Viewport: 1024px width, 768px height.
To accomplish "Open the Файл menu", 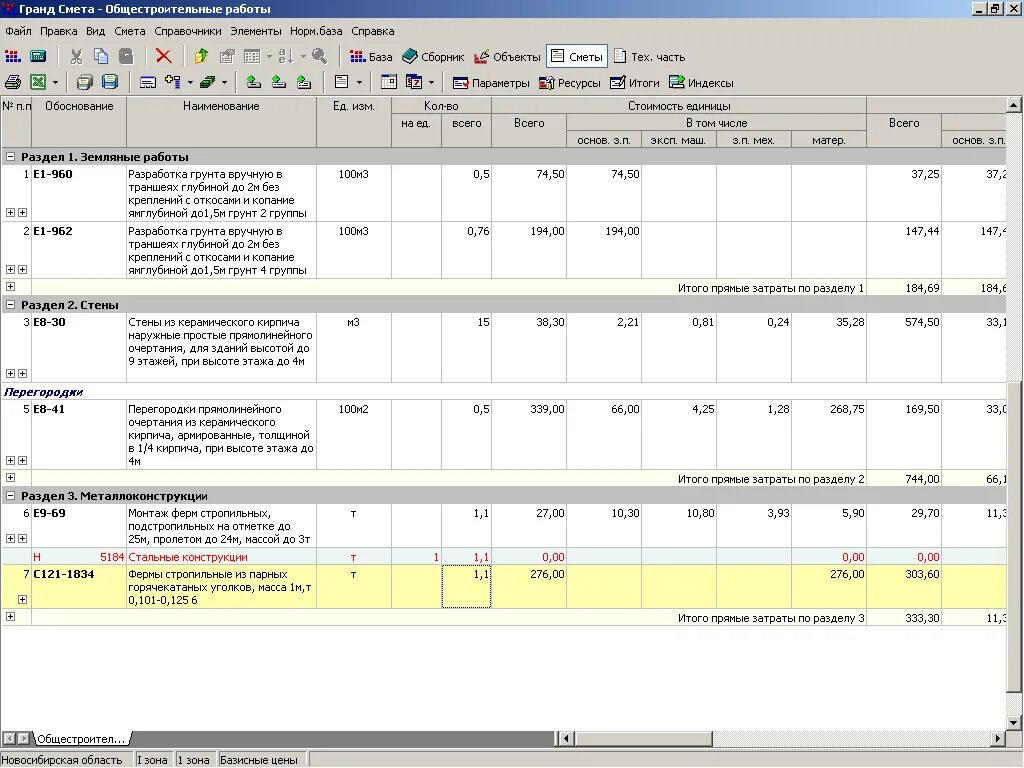I will pyautogui.click(x=18, y=31).
